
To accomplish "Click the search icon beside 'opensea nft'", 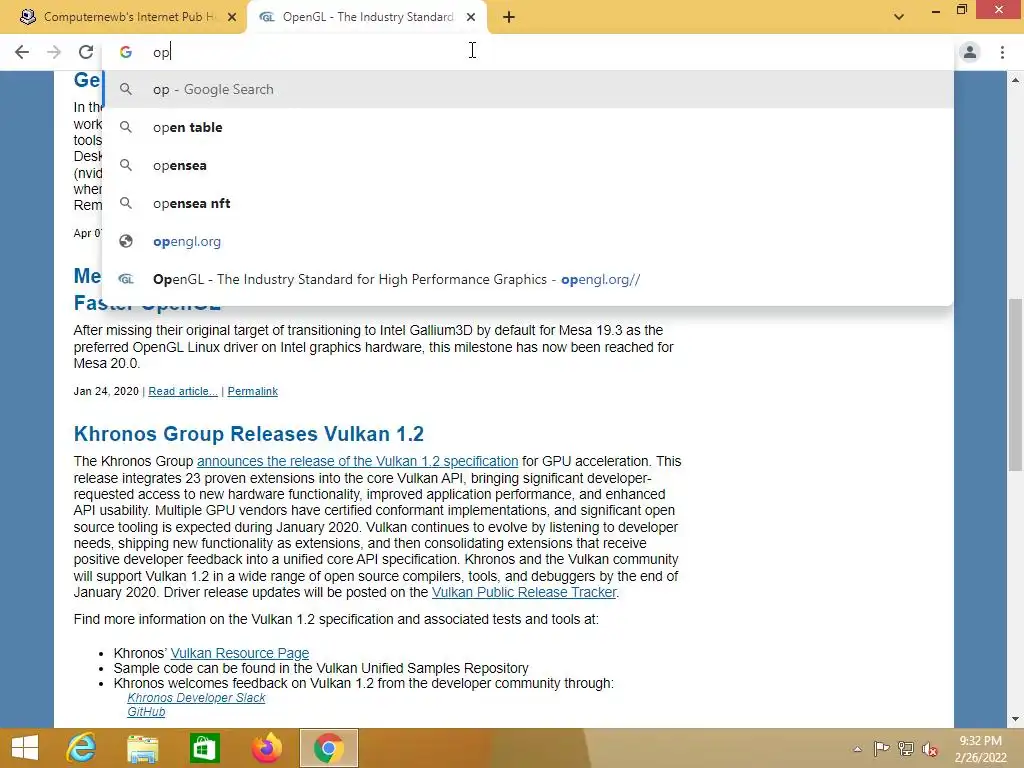I will coord(126,203).
